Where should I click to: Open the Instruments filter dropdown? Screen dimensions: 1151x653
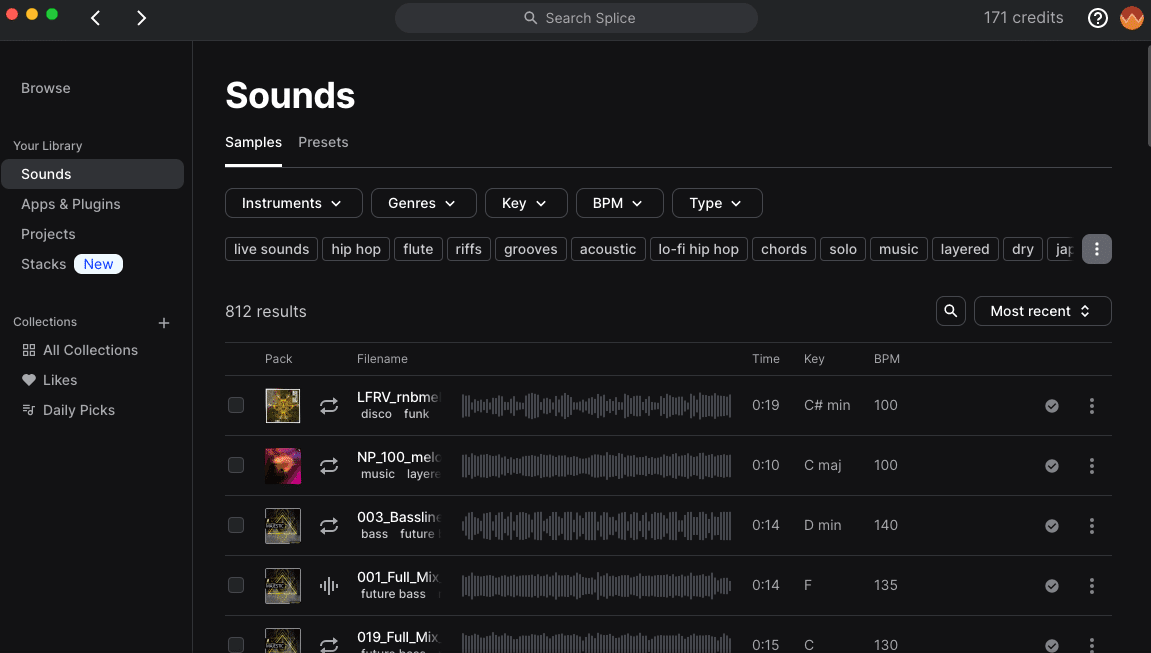[x=294, y=203]
